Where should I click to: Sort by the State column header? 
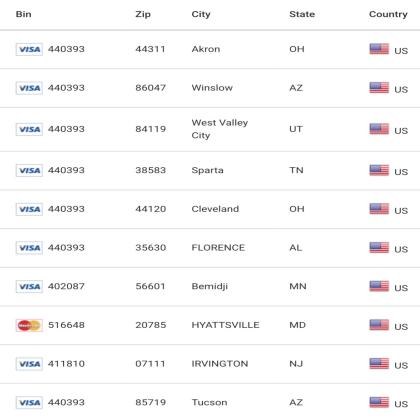[x=302, y=14]
